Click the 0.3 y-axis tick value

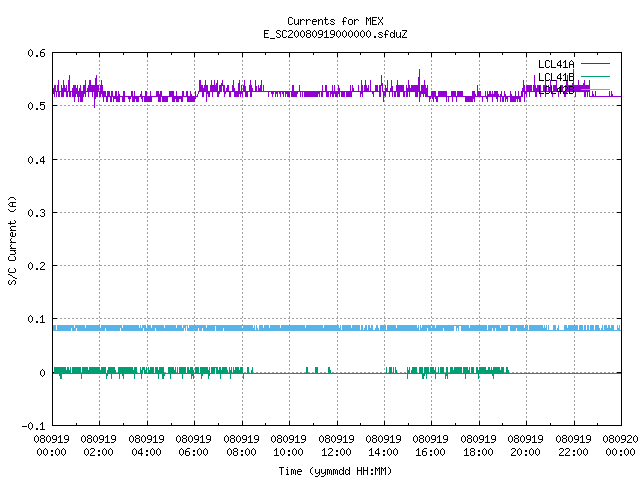point(36,213)
